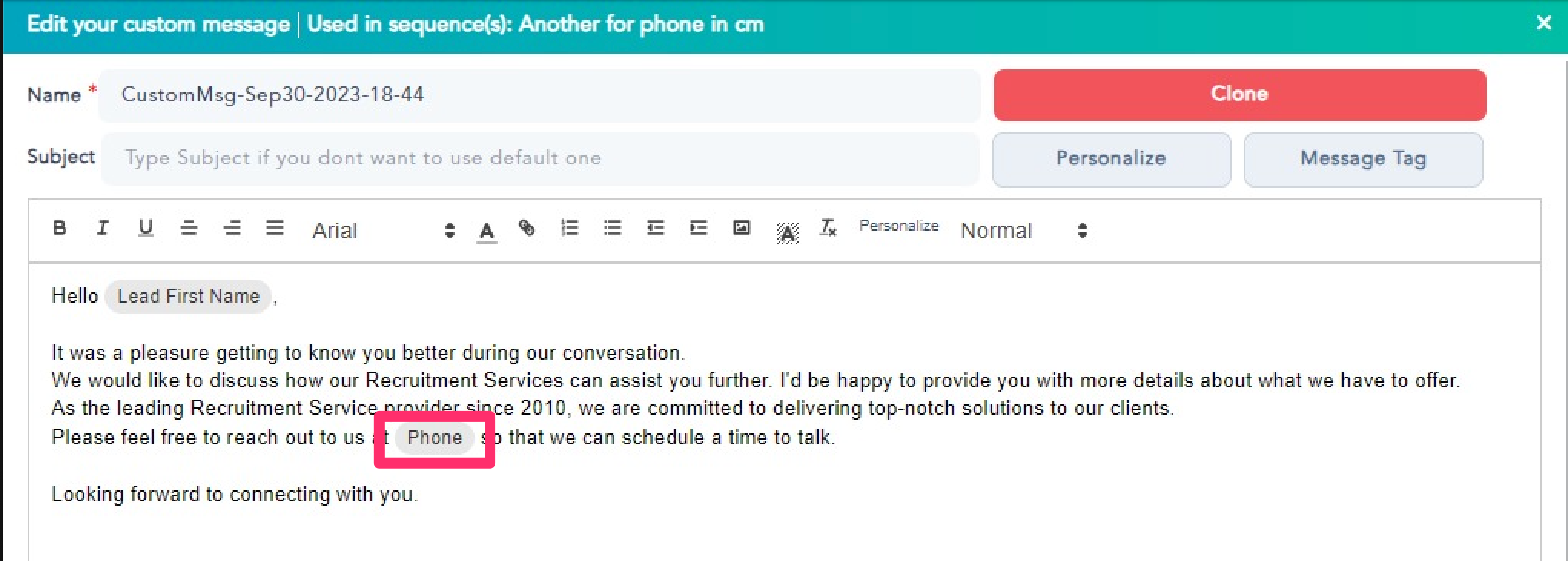
Task: Clear text formatting
Action: (x=828, y=228)
